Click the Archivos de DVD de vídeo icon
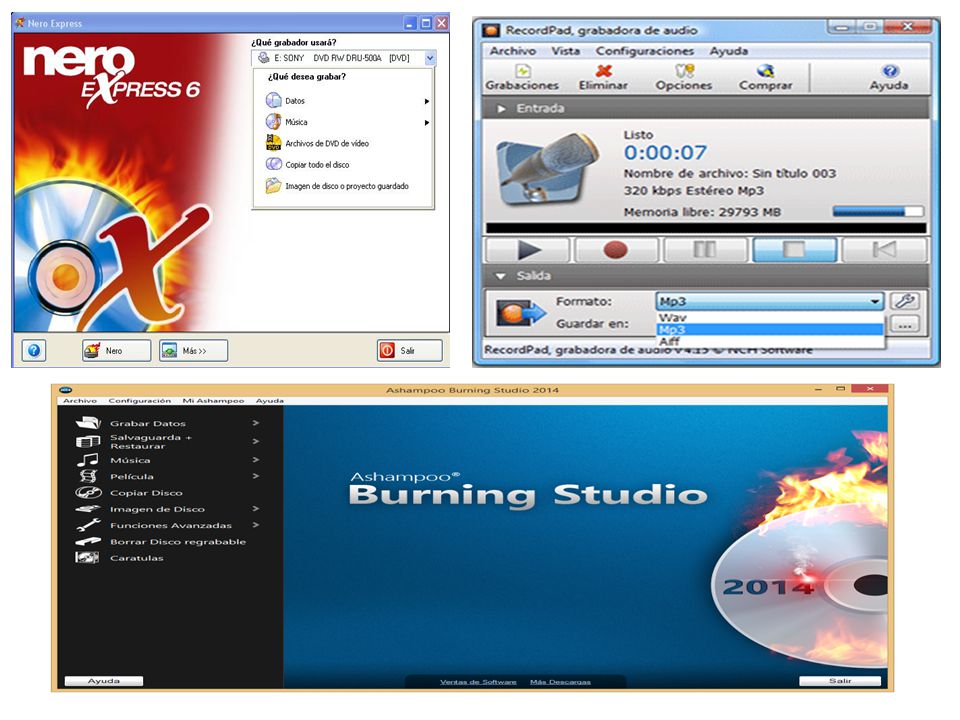Image resolution: width=960 pixels, height=720 pixels. (x=273, y=143)
